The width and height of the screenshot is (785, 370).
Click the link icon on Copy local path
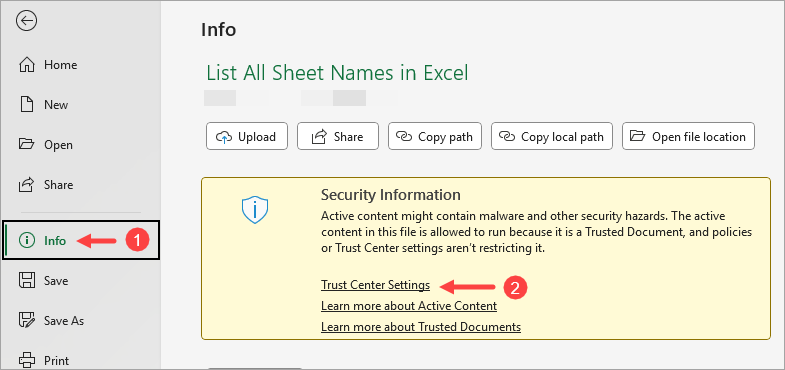pos(507,137)
